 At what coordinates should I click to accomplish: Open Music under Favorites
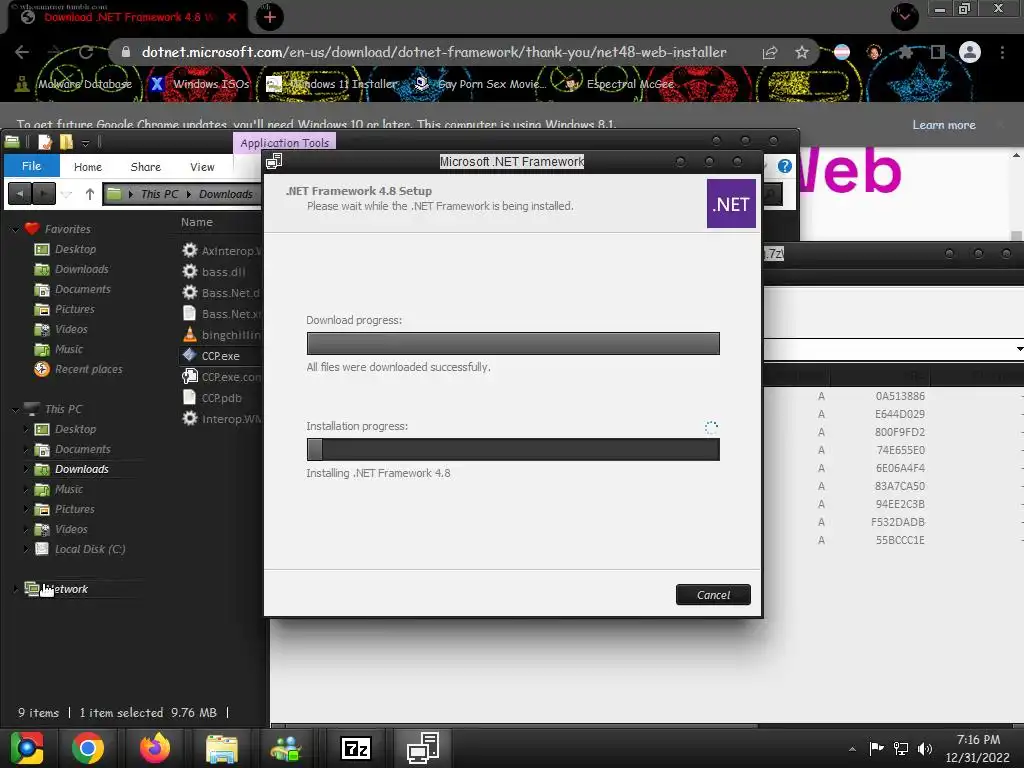(x=69, y=349)
